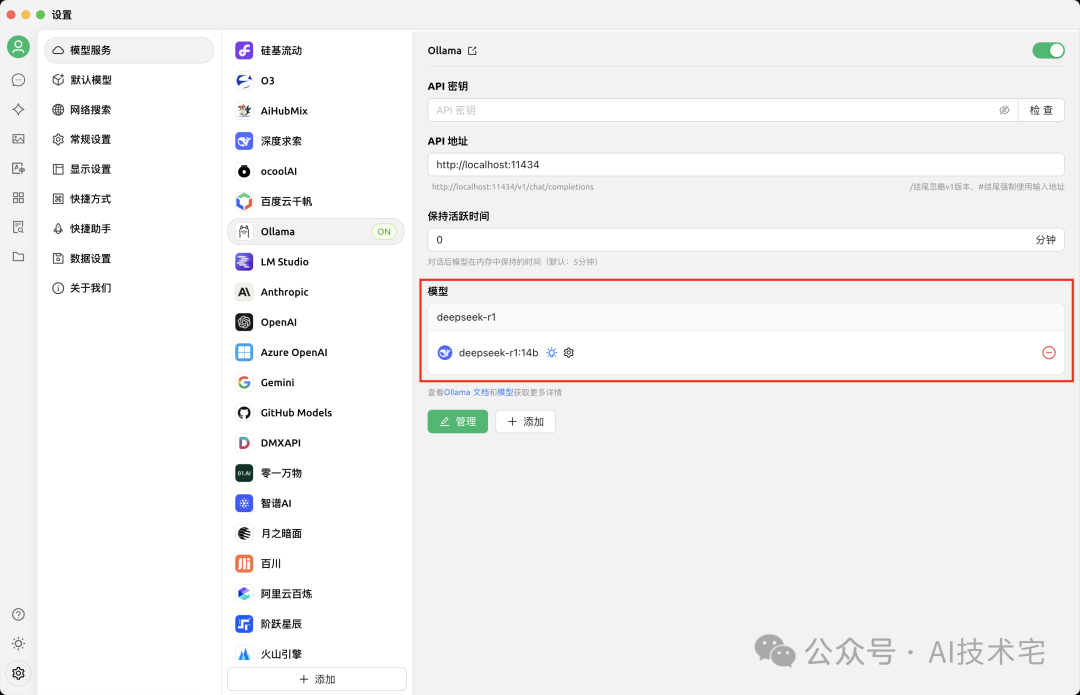Image resolution: width=1080 pixels, height=695 pixels.
Task: Click the API 地址 input field
Action: 746,165
